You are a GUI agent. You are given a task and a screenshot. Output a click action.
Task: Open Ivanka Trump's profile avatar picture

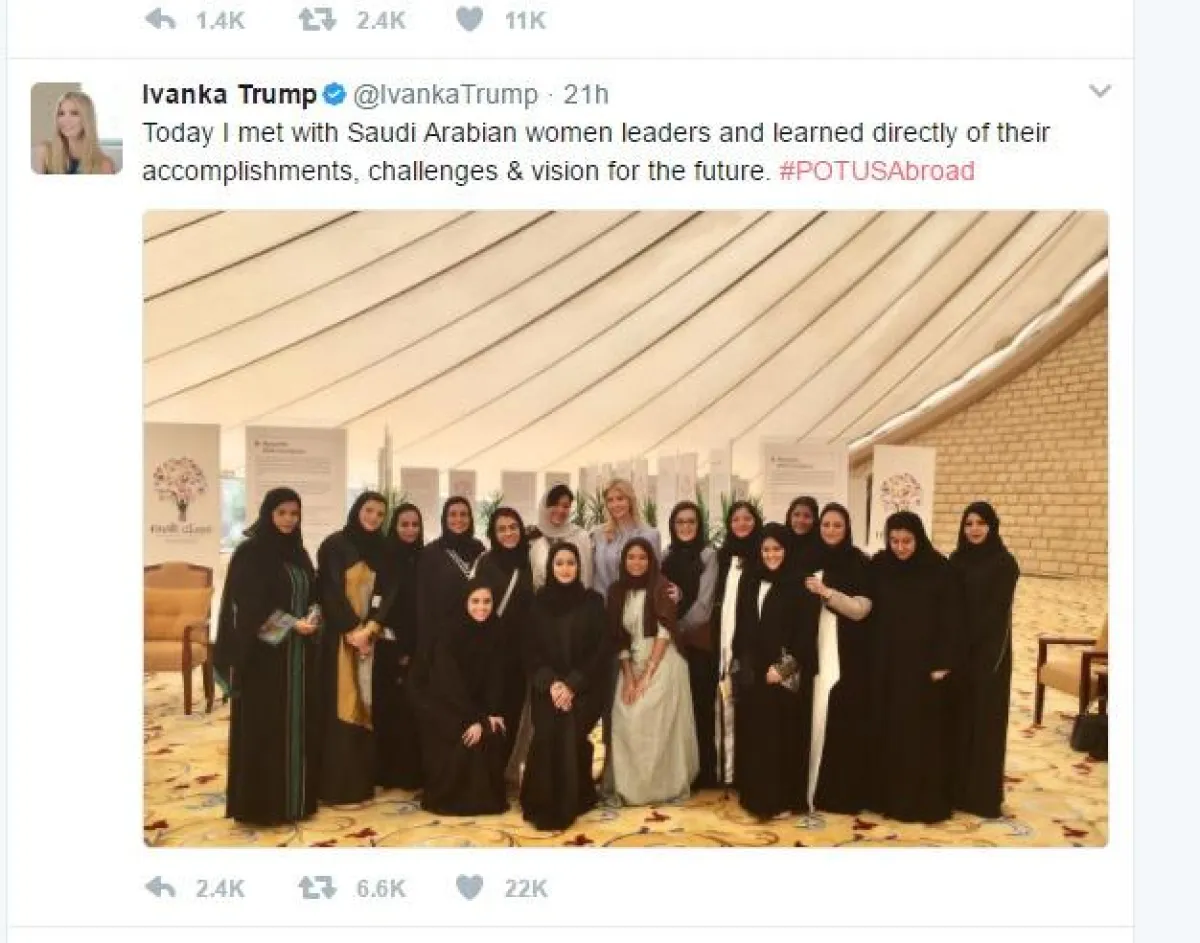(x=76, y=128)
